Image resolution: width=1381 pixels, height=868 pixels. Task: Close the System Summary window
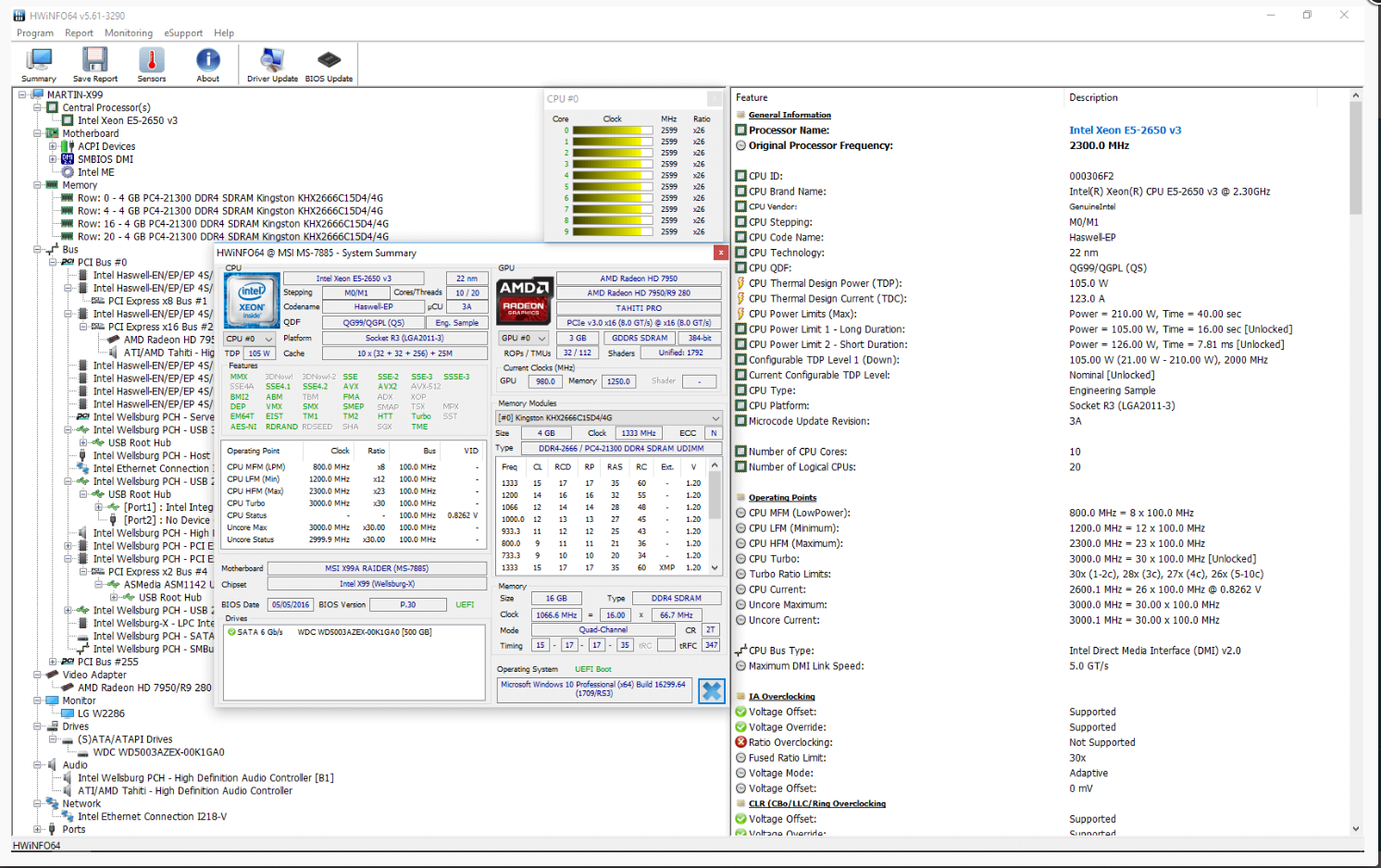pos(720,253)
